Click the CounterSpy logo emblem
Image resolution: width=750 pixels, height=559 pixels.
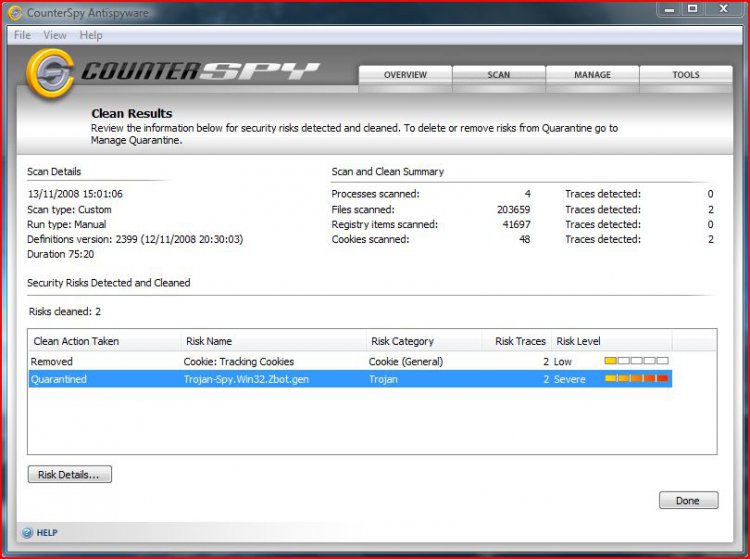point(50,72)
